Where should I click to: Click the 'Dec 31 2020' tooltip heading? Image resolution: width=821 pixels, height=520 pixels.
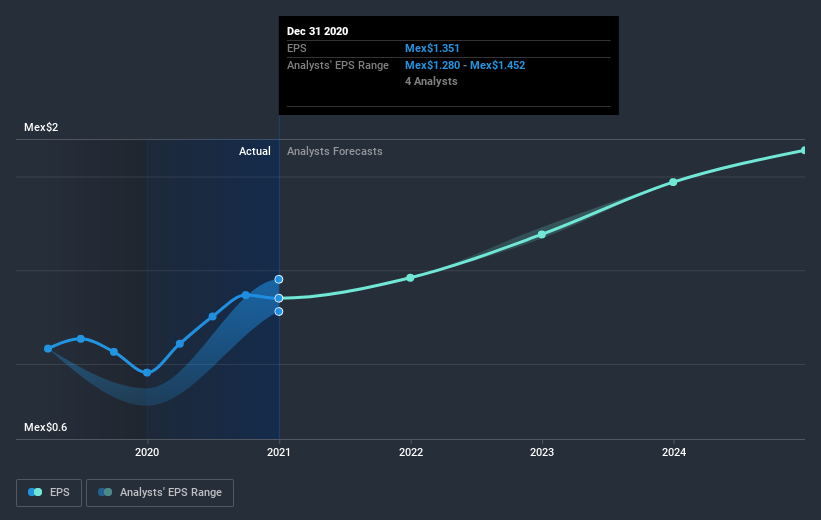(x=317, y=31)
